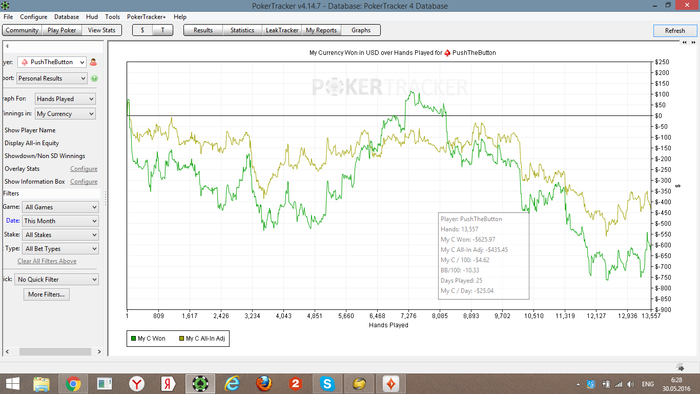Launch Internet Explorer from taskbar
This screenshot has height=394, width=700.
[232, 384]
